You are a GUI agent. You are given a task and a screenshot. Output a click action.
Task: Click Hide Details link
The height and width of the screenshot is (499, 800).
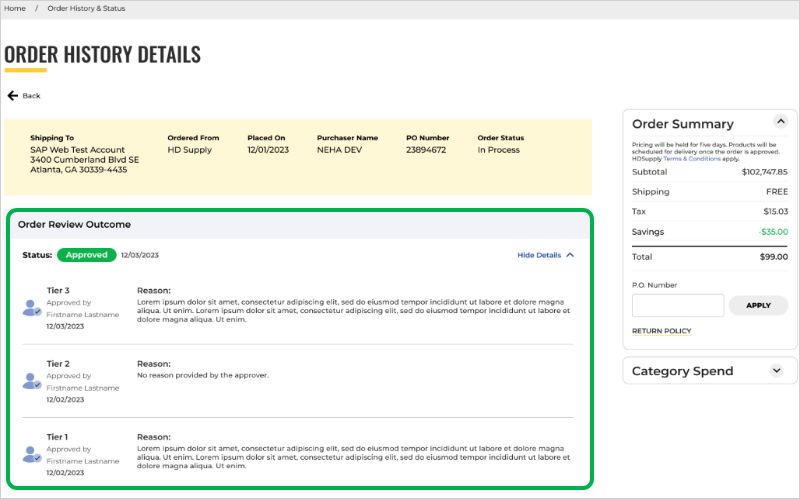coord(539,255)
